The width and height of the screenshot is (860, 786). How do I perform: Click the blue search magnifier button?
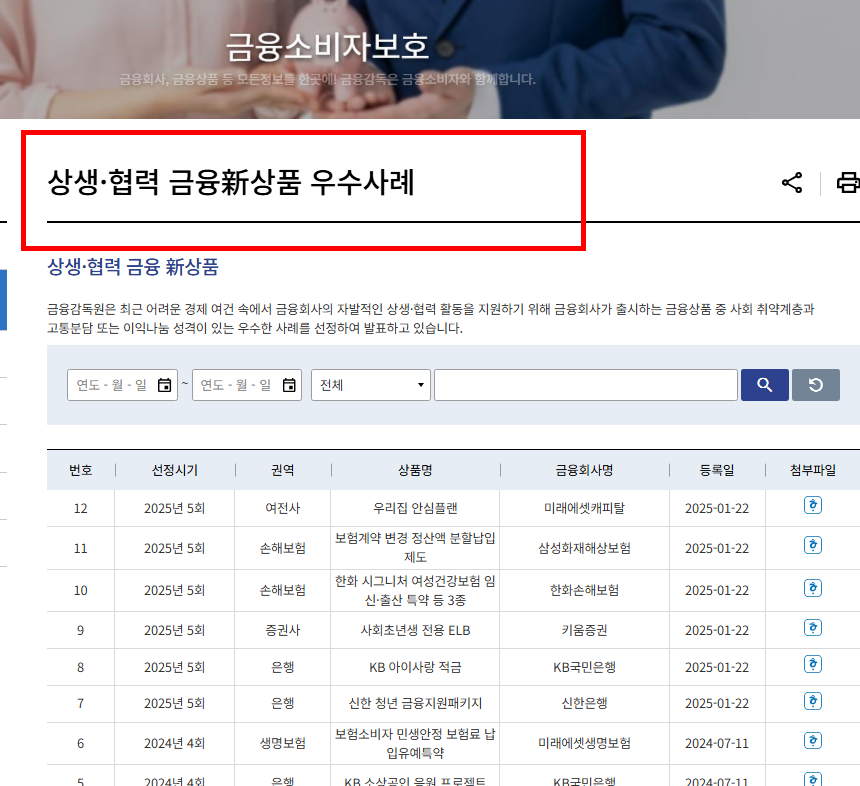tap(763, 385)
